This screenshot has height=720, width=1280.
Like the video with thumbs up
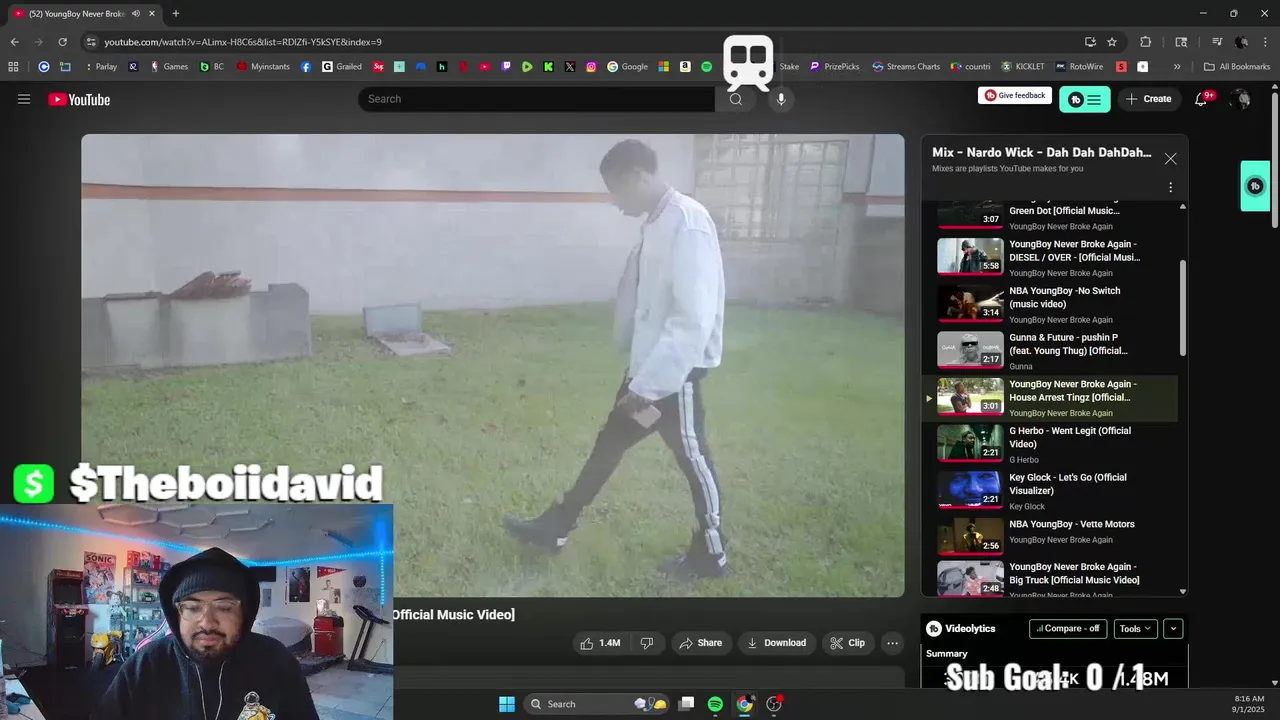[x=599, y=643]
